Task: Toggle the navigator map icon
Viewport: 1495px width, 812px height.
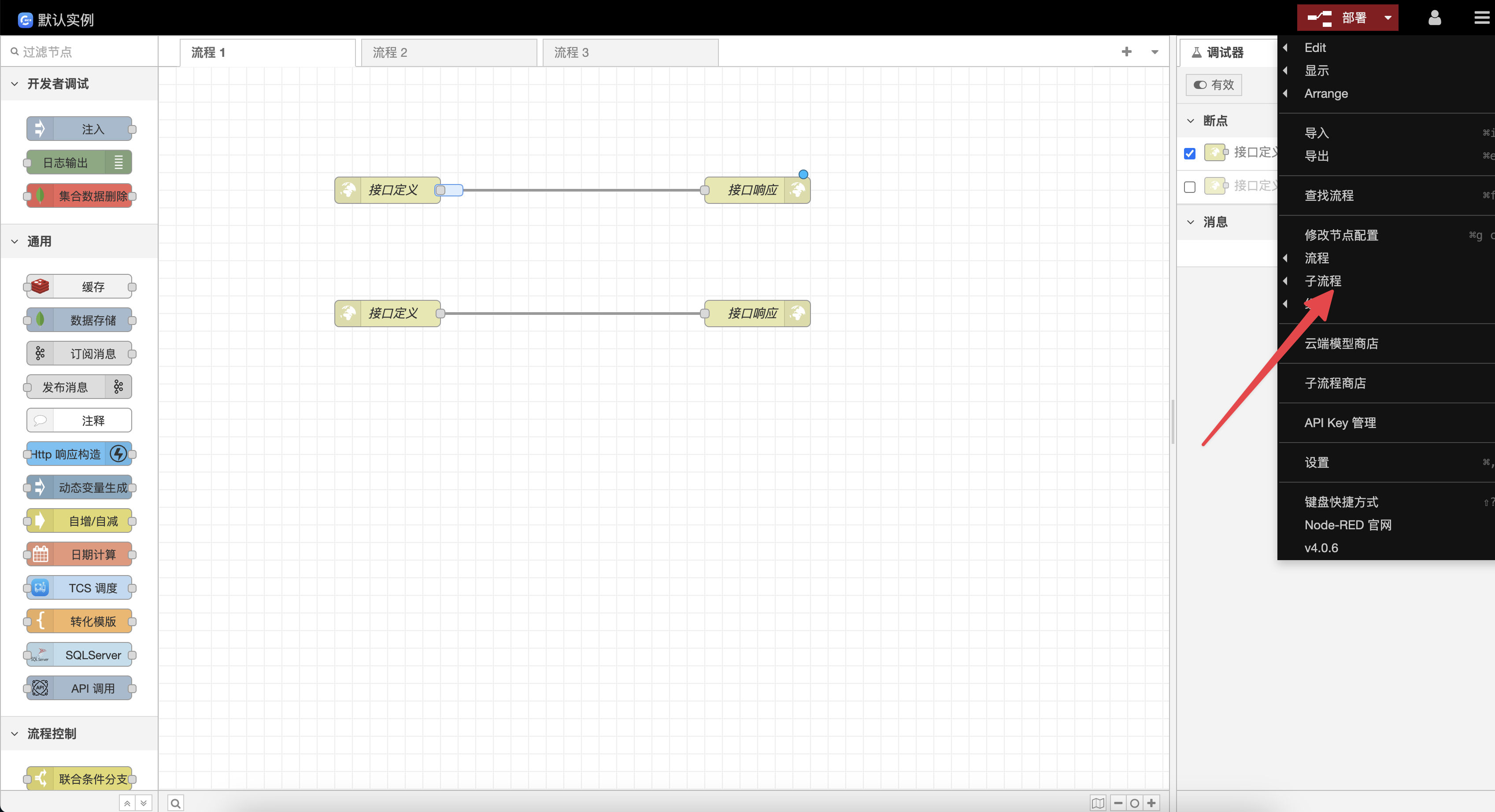Action: pyautogui.click(x=1097, y=803)
